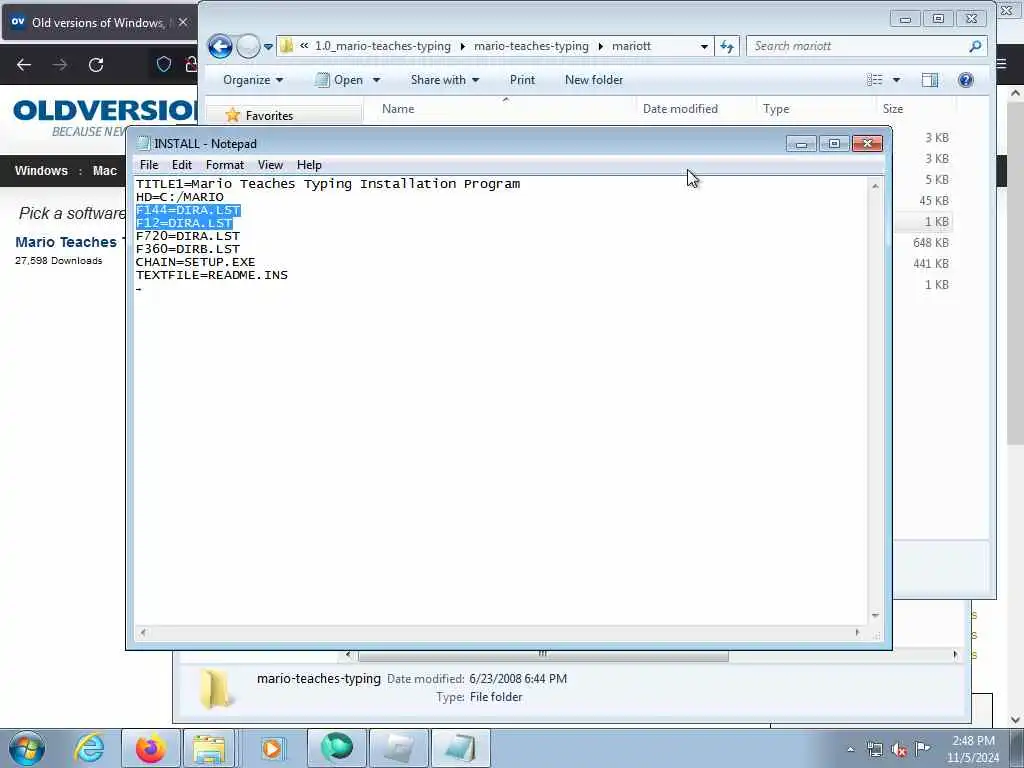The height and width of the screenshot is (768, 1024).
Task: Click the Explorer back arrow button
Action: (220, 46)
